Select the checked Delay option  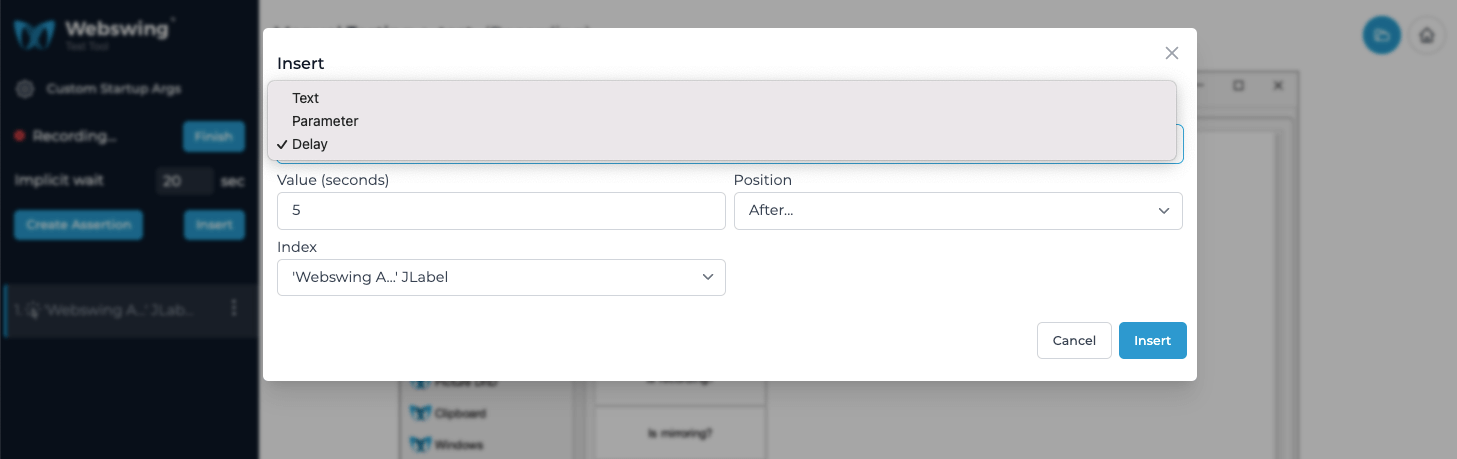point(310,144)
